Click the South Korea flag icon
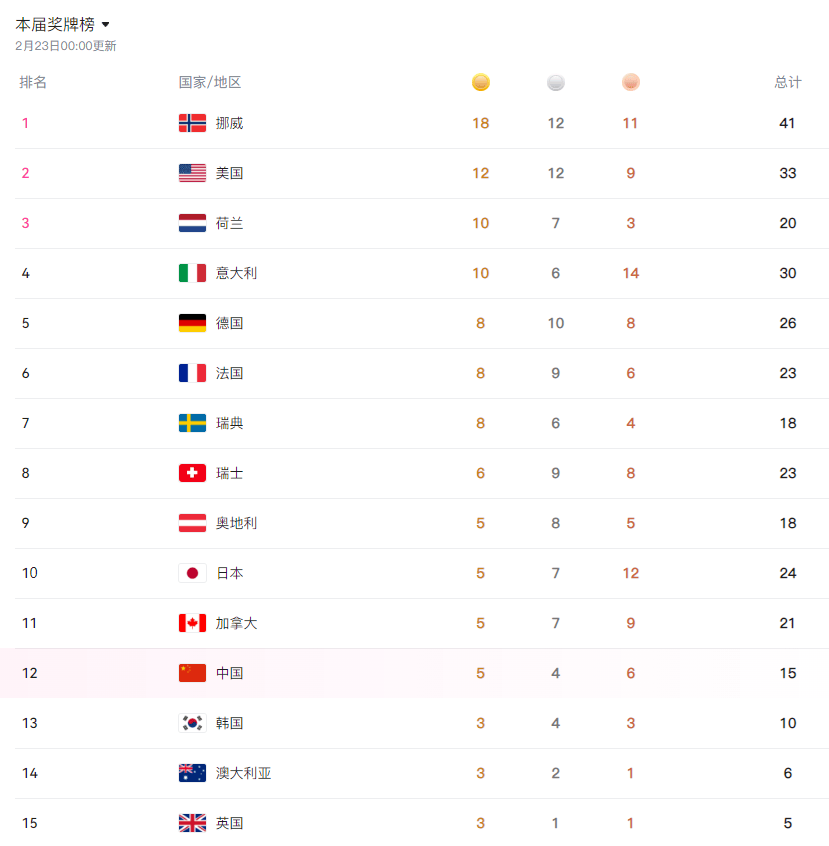829x846 pixels. [x=192, y=723]
